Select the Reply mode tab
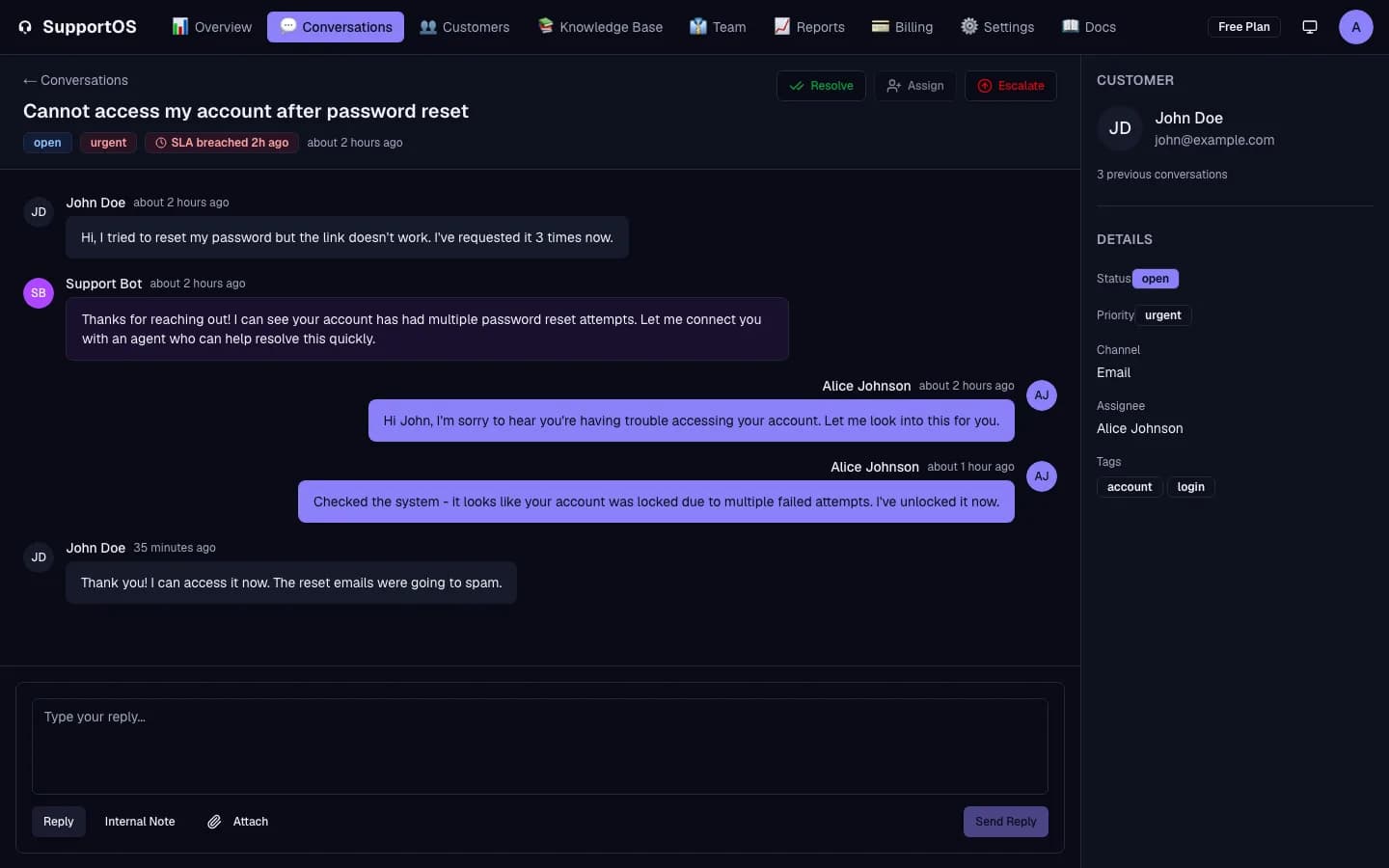The height and width of the screenshot is (868, 1389). [x=59, y=822]
